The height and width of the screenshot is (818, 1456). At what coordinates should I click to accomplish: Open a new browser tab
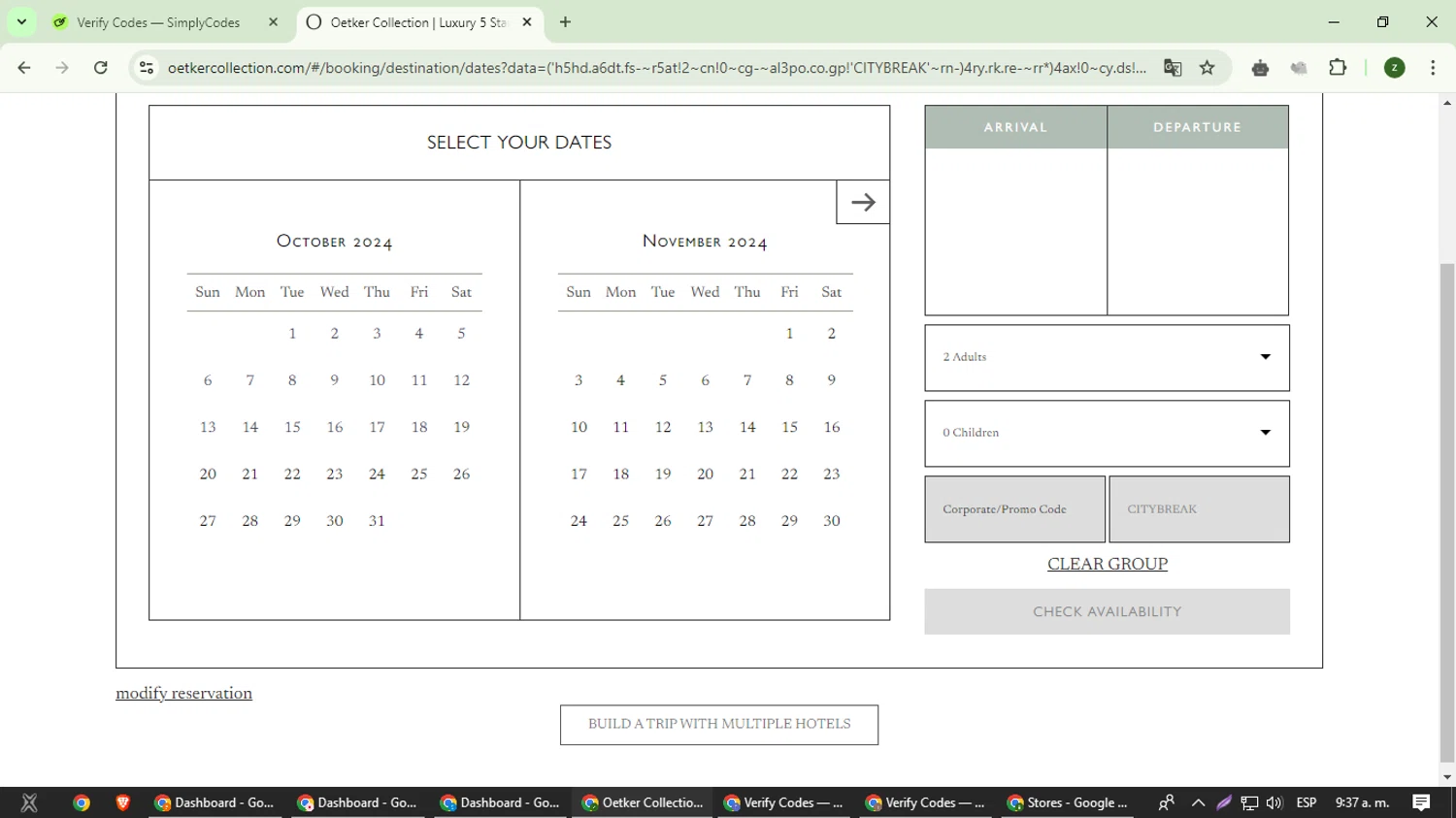point(566,22)
